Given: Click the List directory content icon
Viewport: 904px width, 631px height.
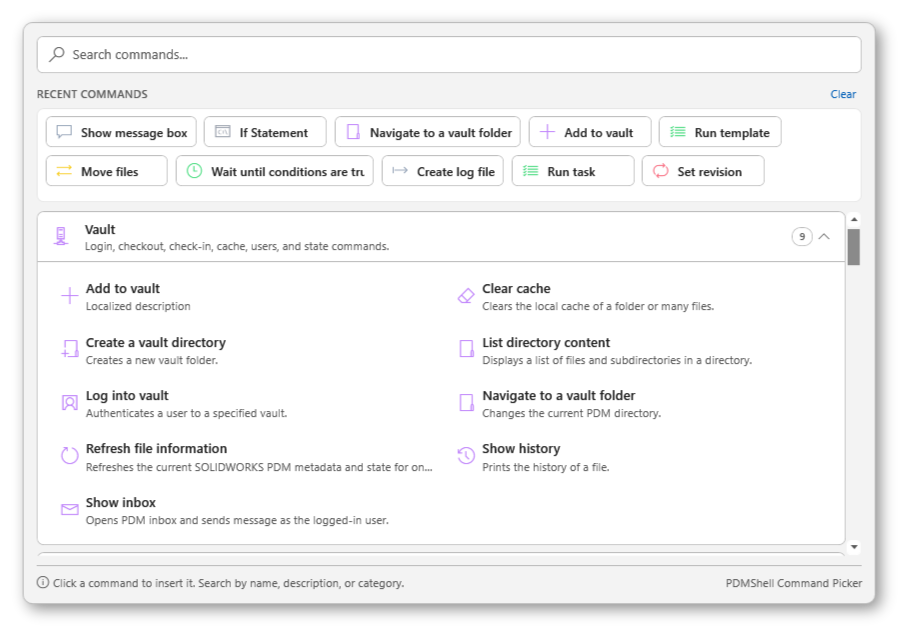Looking at the screenshot, I should pyautogui.click(x=466, y=348).
